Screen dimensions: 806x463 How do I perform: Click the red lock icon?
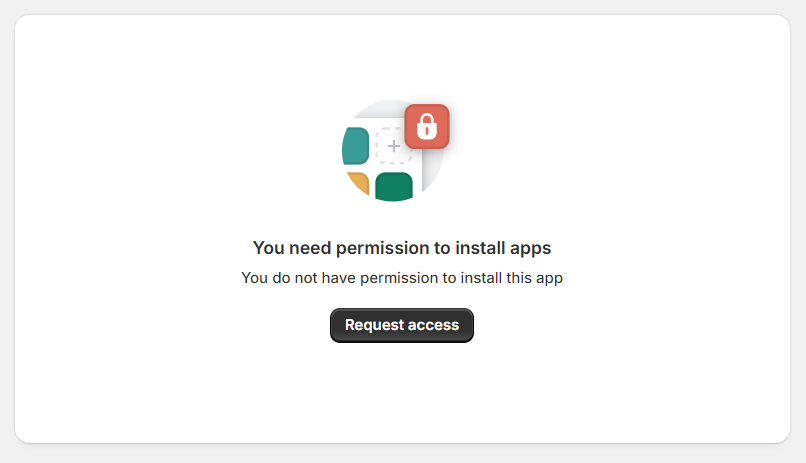tap(427, 126)
